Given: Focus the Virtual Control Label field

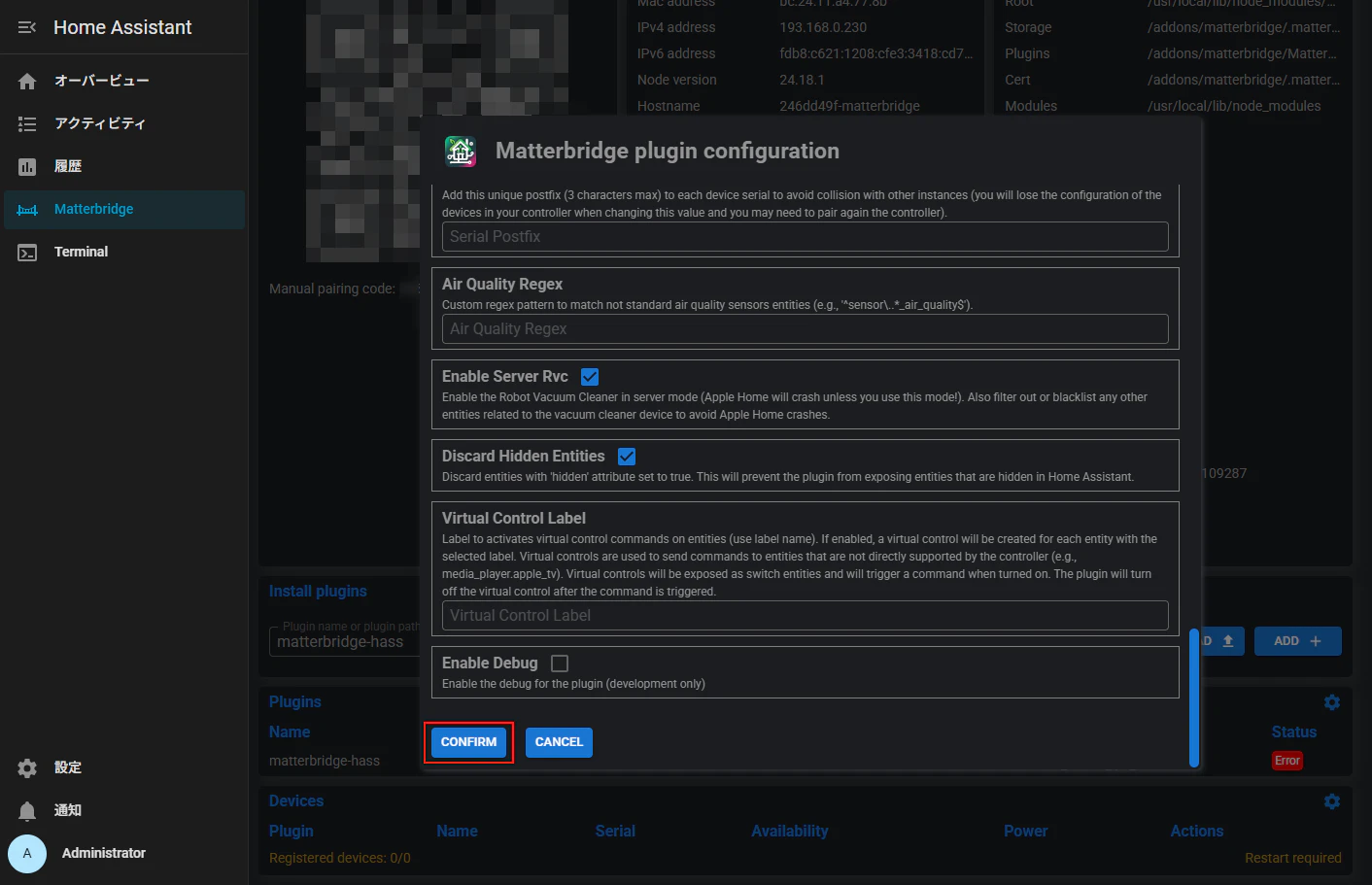Looking at the screenshot, I should (805, 616).
